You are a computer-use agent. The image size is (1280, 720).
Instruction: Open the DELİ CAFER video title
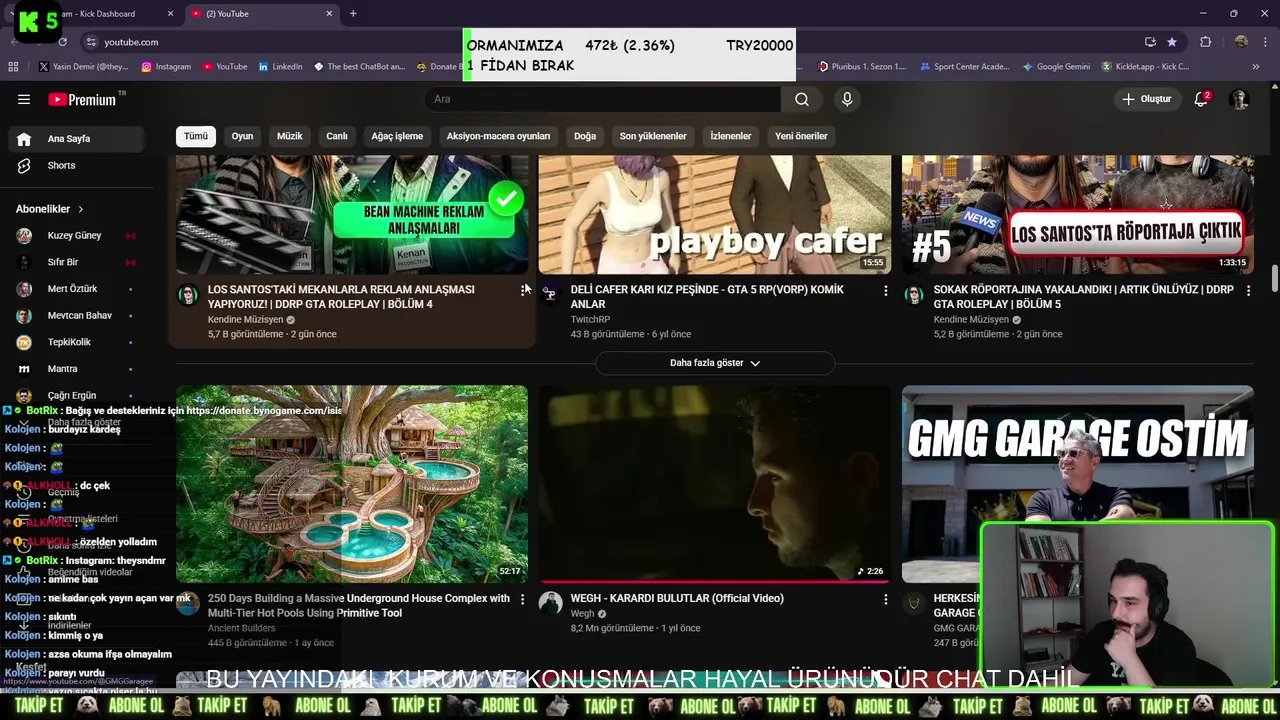click(x=707, y=297)
